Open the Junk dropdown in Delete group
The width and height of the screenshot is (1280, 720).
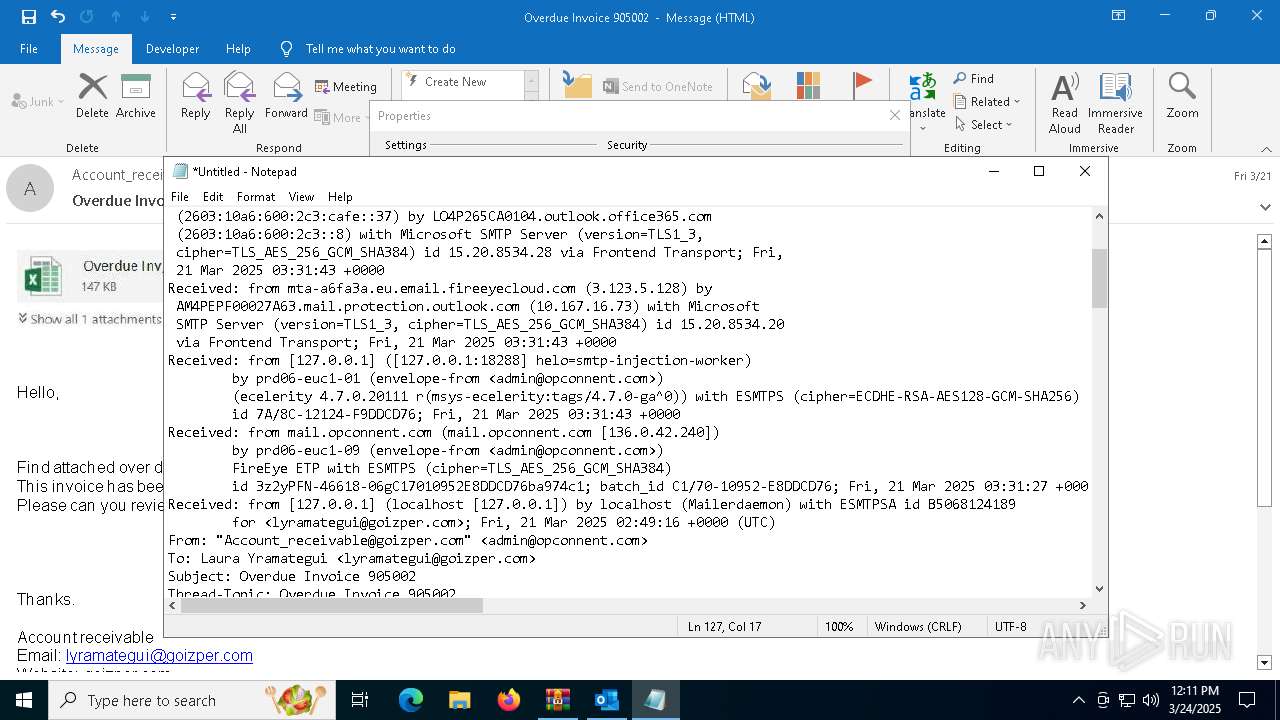tap(38, 101)
